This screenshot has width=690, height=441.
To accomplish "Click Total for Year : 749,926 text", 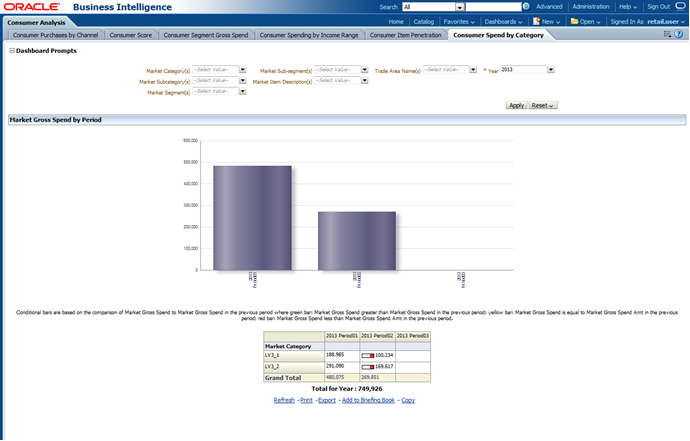I will 347,389.
